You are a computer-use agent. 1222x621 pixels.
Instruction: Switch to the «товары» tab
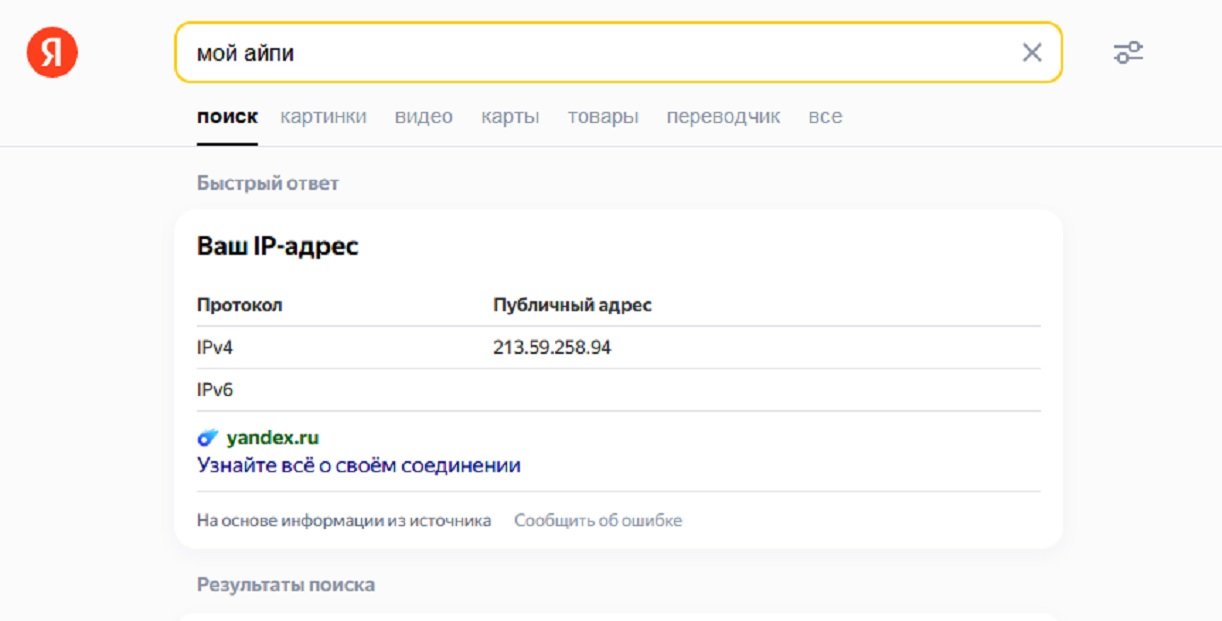(603, 117)
